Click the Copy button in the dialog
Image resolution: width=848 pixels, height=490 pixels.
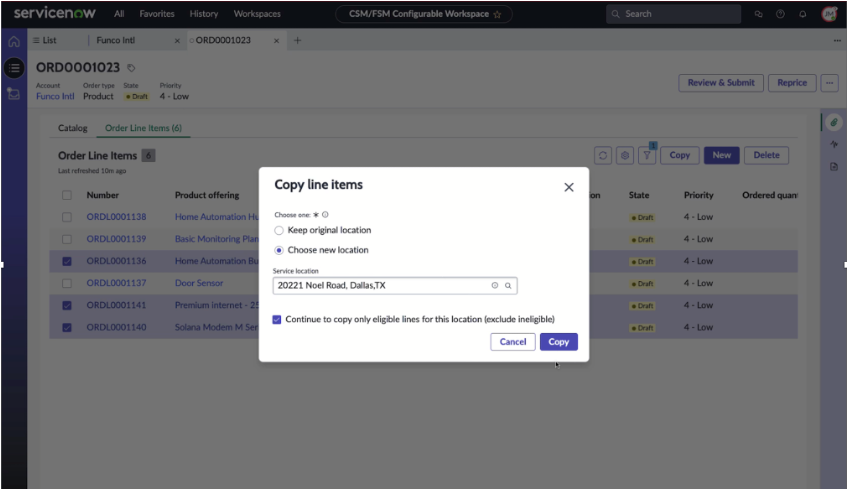[559, 342]
